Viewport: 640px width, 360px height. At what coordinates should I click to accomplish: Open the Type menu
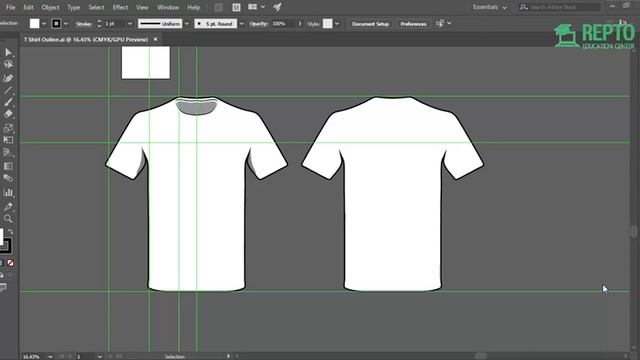pyautogui.click(x=73, y=7)
